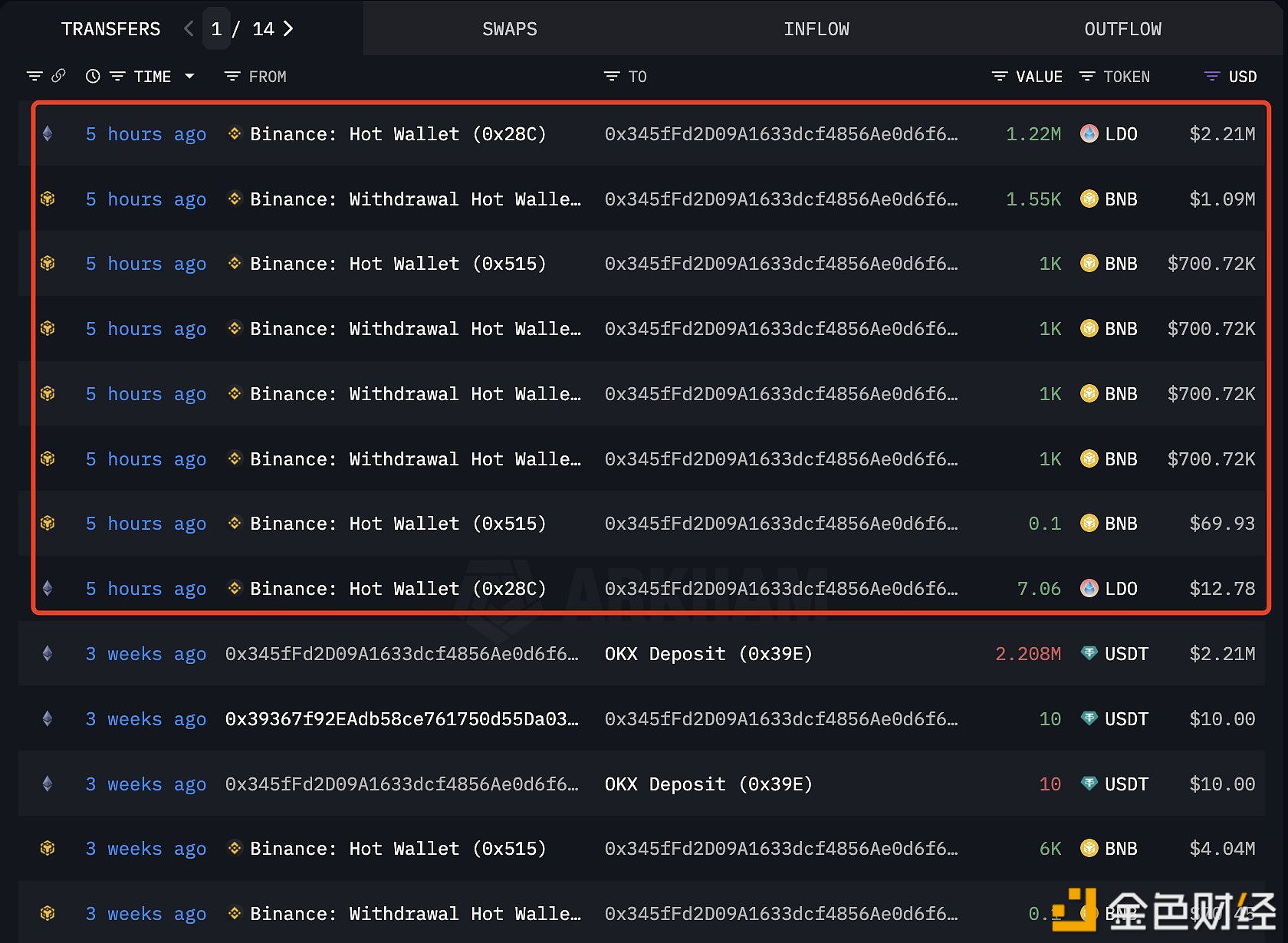The image size is (1288, 943).
Task: Click the 1.55K BNB value amount
Action: click(x=1033, y=199)
